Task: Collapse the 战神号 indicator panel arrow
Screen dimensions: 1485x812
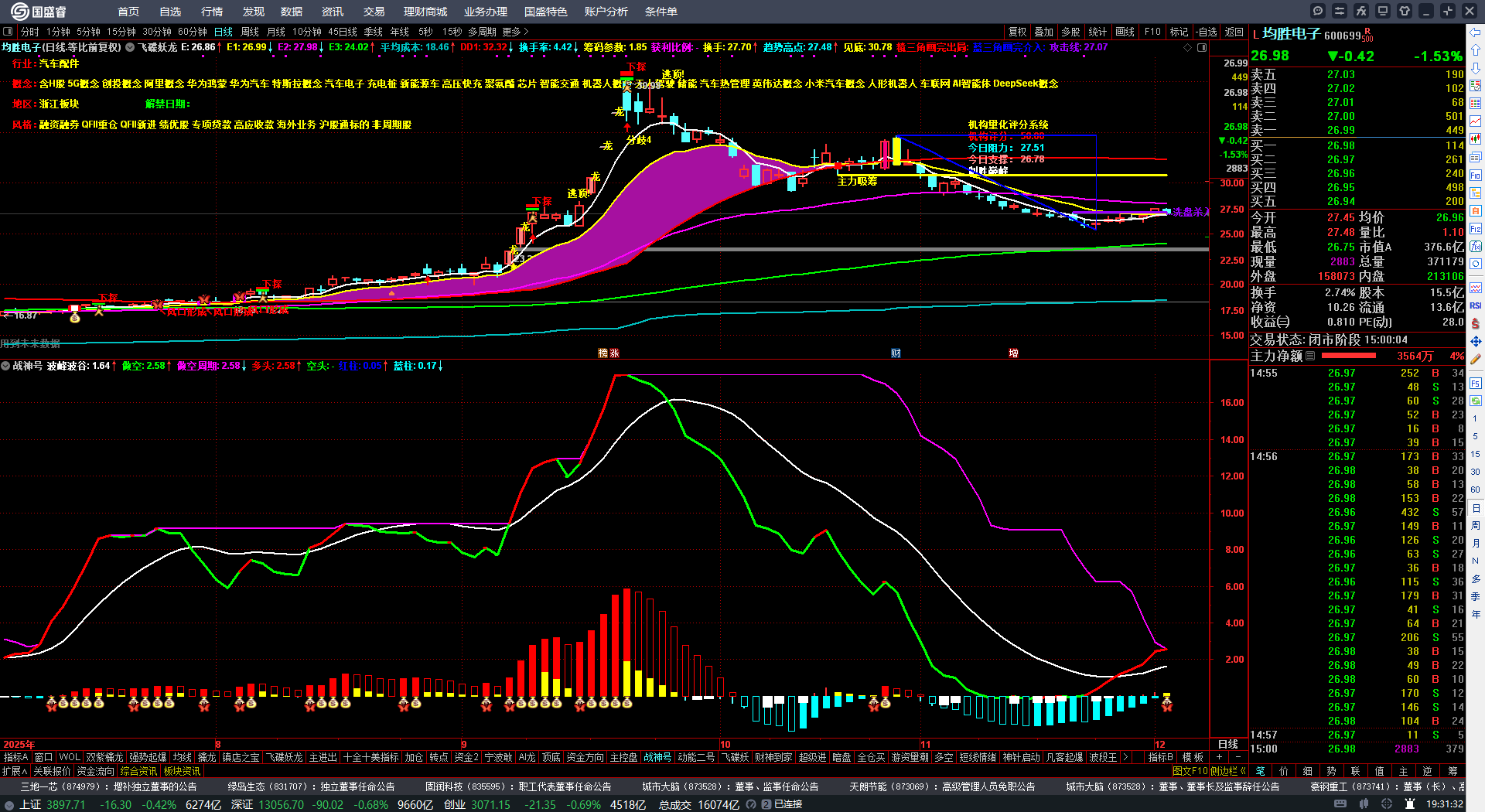Action: click(x=5, y=366)
